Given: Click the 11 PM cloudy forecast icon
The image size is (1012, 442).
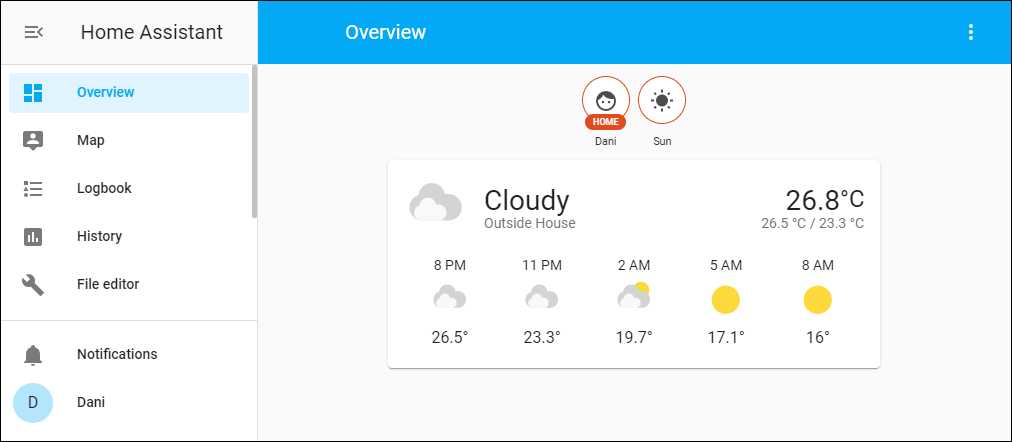Looking at the screenshot, I should click(541, 297).
